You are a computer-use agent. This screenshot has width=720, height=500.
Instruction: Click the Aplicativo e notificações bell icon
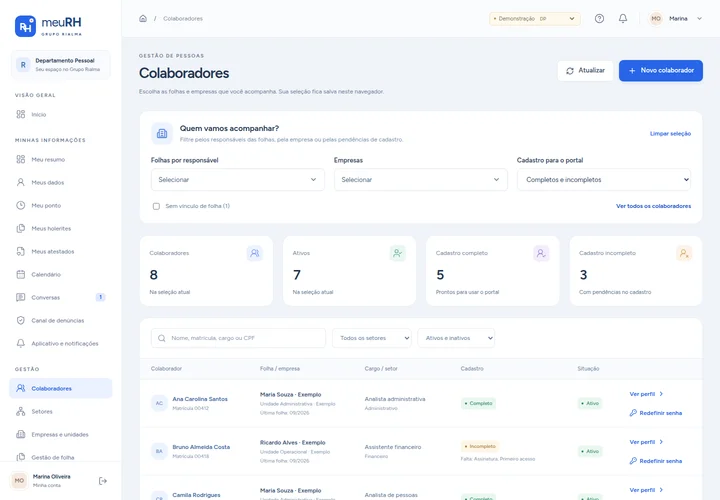pyautogui.click(x=21, y=343)
